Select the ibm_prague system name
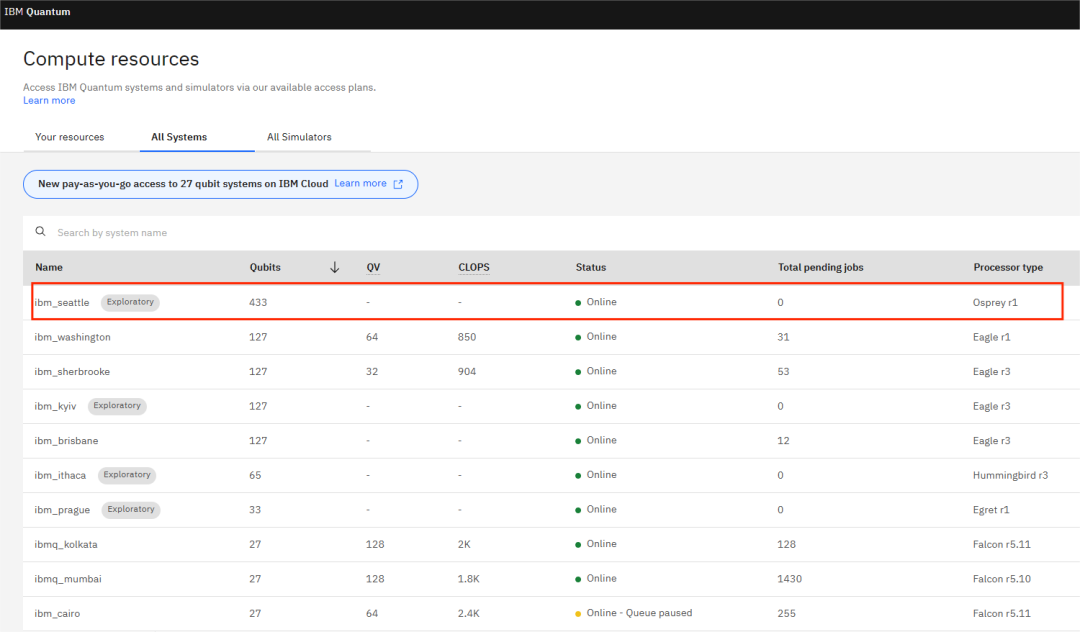 click(62, 509)
